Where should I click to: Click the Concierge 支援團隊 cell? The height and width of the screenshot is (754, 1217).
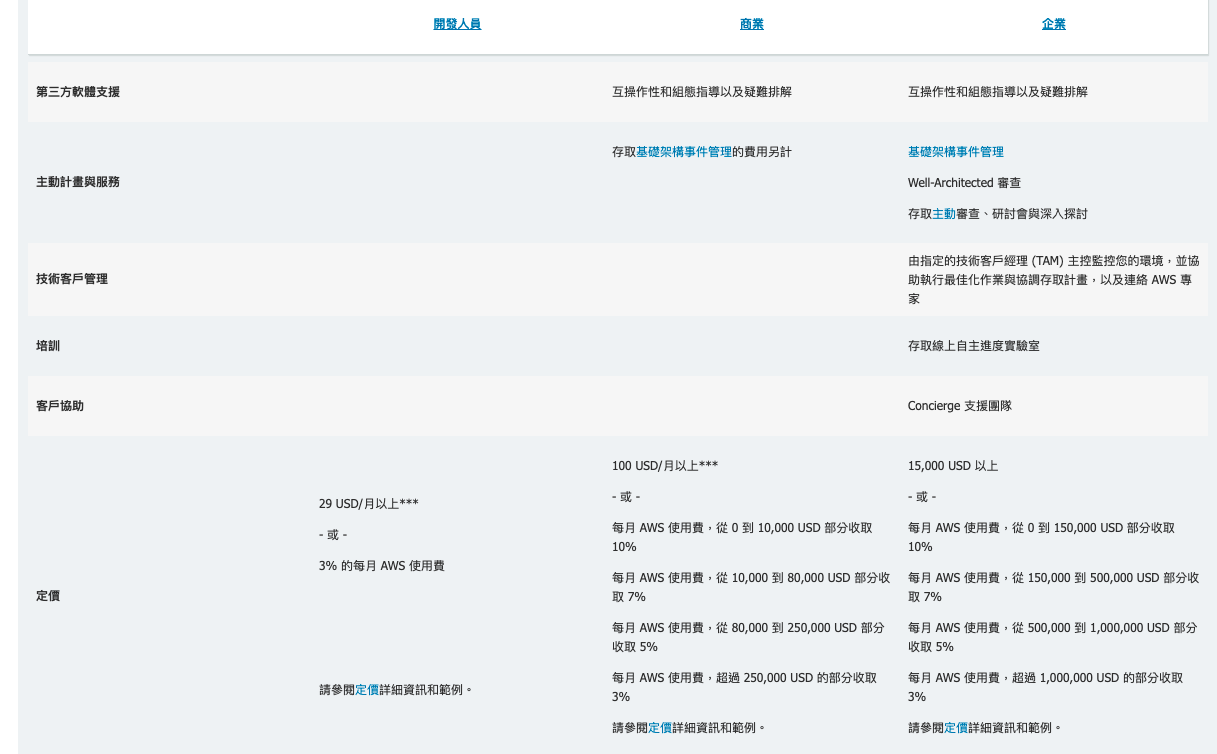959,406
